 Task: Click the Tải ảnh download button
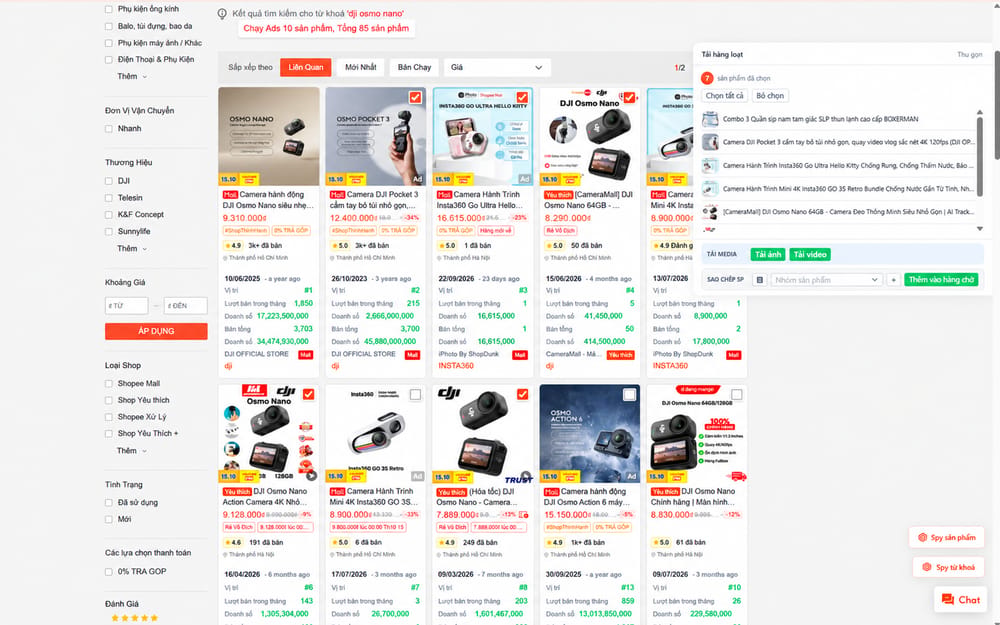pos(768,254)
